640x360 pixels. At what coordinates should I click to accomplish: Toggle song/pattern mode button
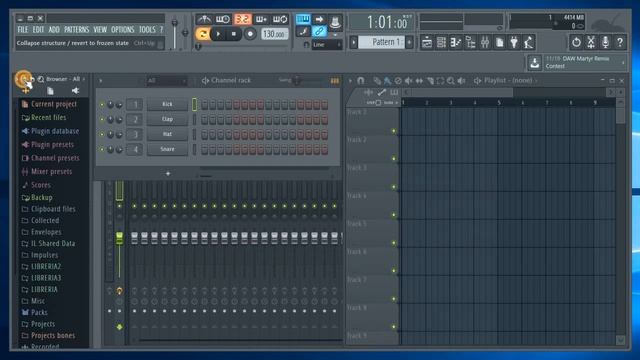(x=202, y=34)
